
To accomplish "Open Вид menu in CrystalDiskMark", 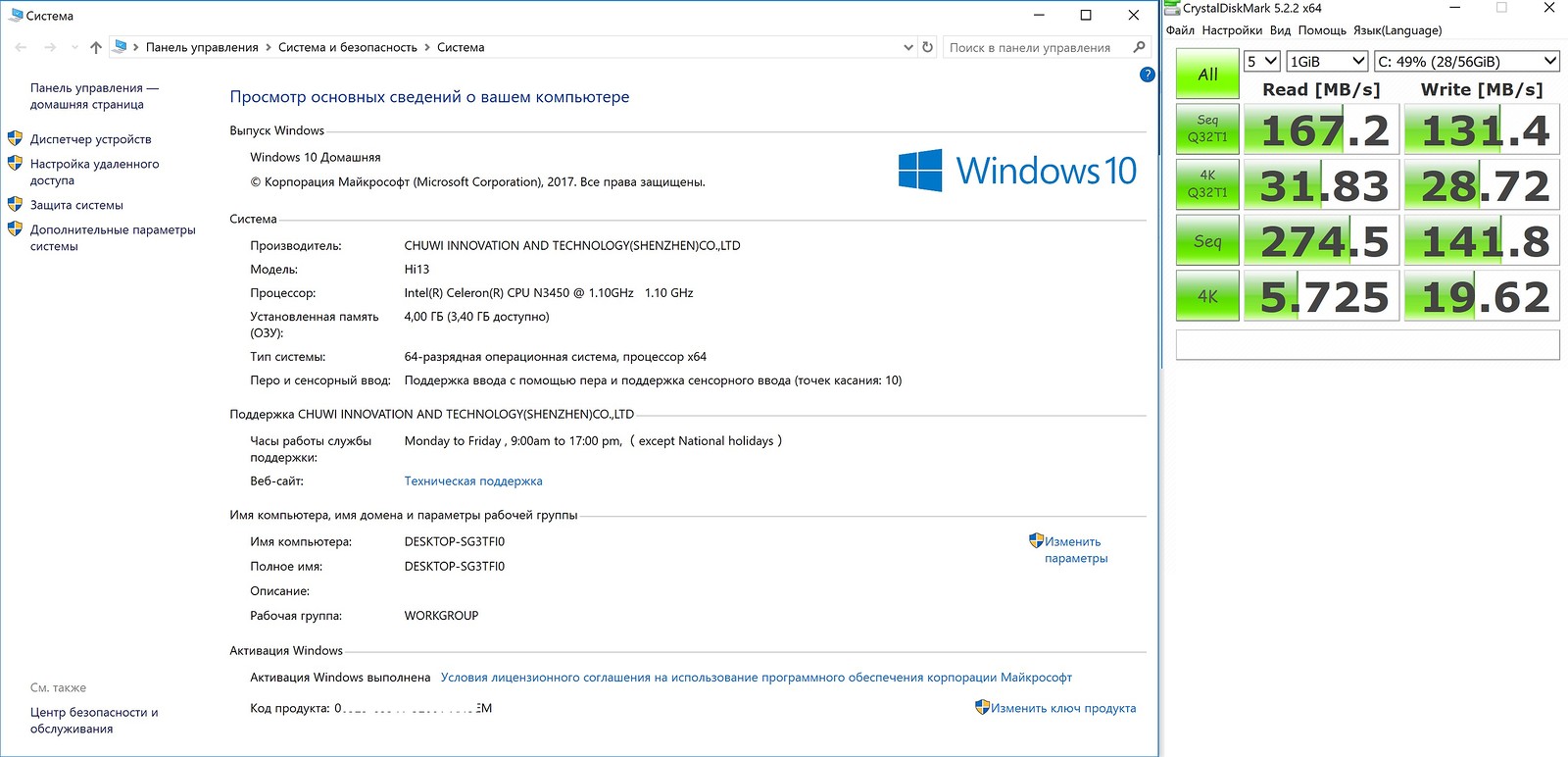I will (x=1280, y=30).
